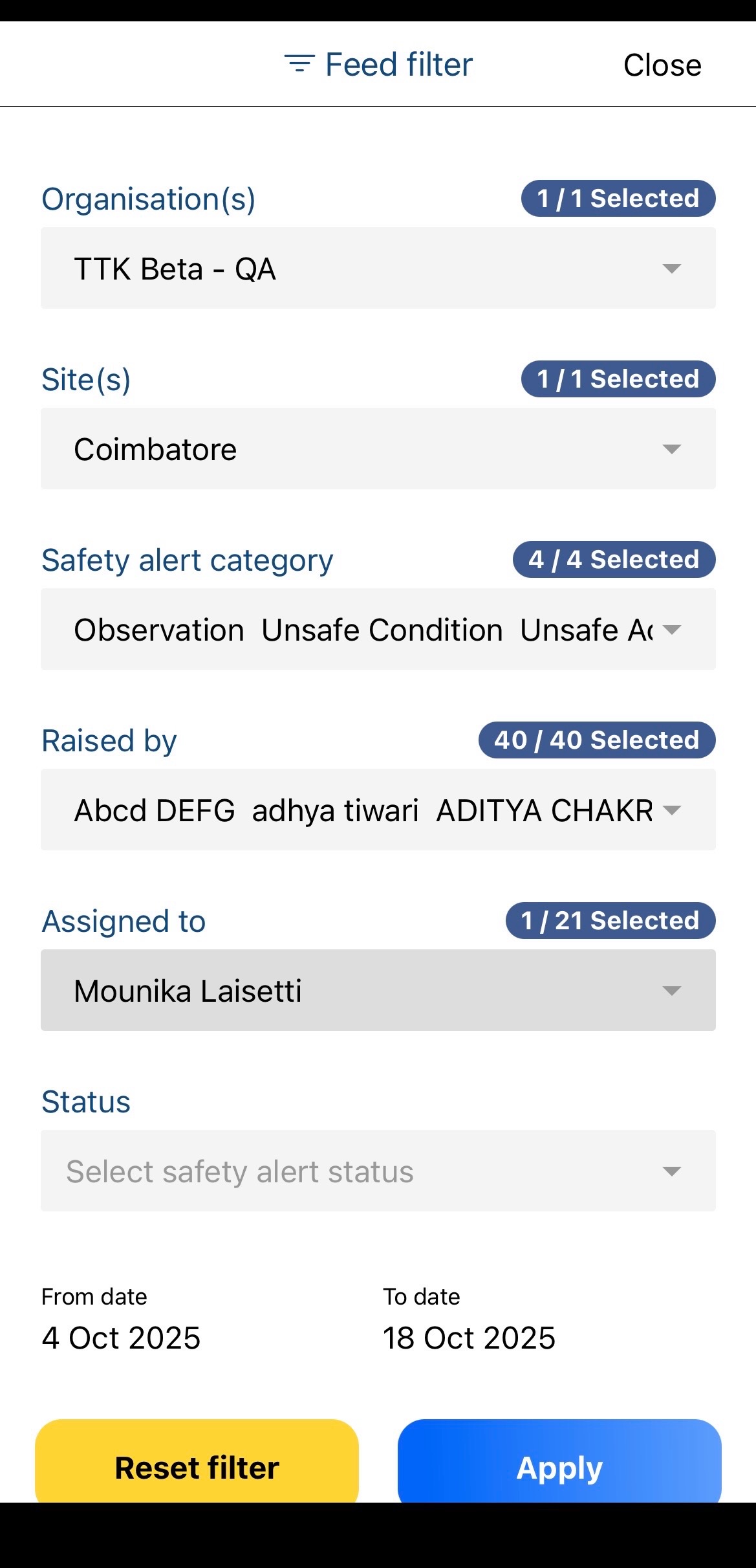Click the 4 / 4 Selected badge
756x1568 pixels.
click(614, 560)
